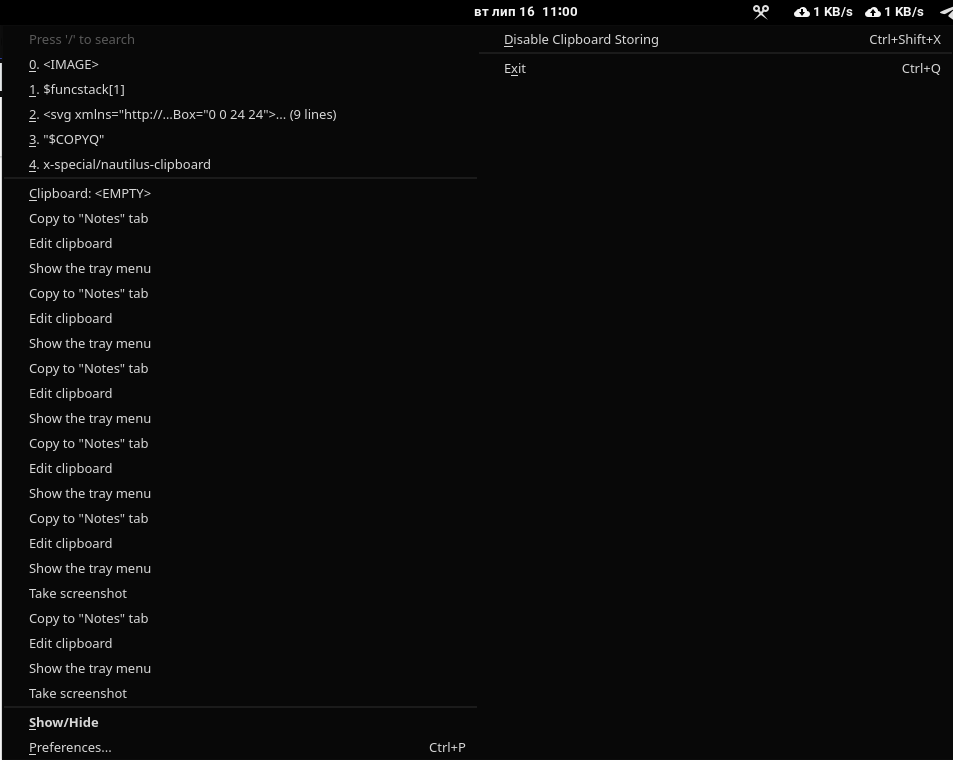This screenshot has height=760, width=953.
Task: Select the SVG snippet clipboard entry
Action: (183, 114)
